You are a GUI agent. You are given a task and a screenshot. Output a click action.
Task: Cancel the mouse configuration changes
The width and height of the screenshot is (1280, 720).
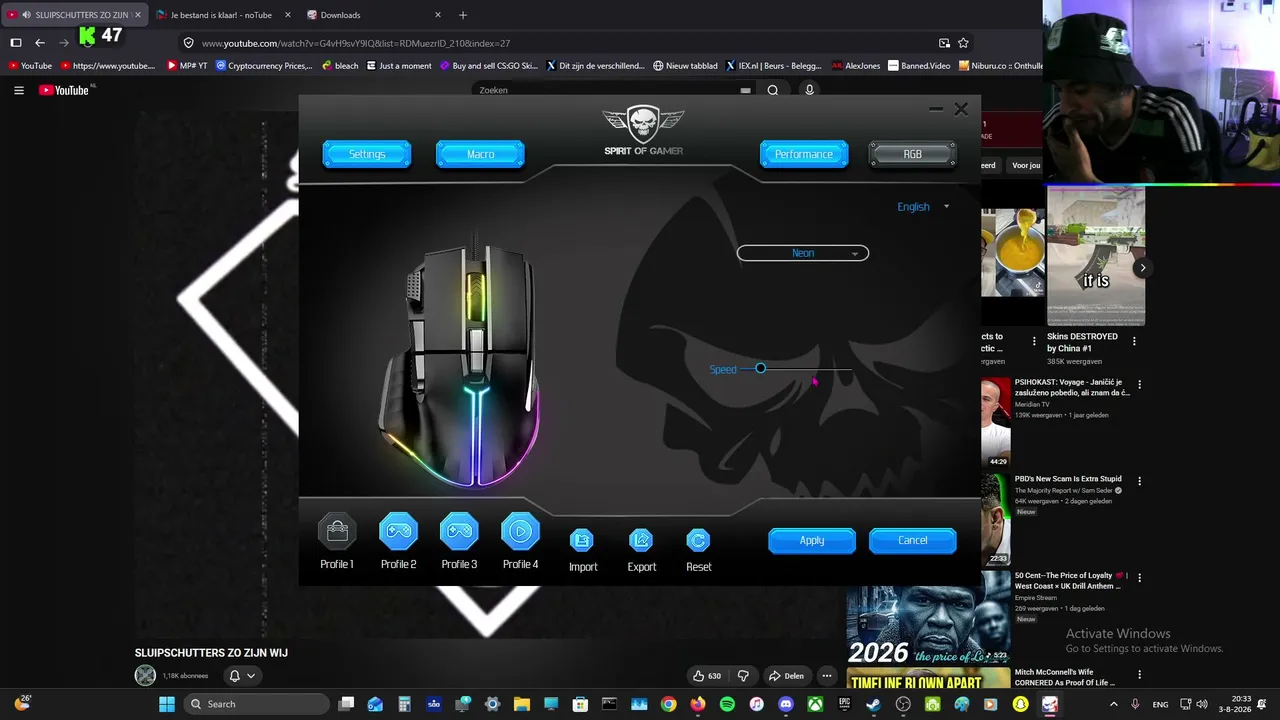(x=912, y=541)
